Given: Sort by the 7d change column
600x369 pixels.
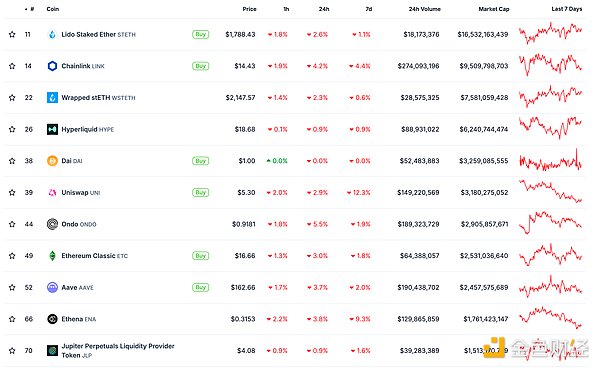Looking at the screenshot, I should click(x=368, y=9).
